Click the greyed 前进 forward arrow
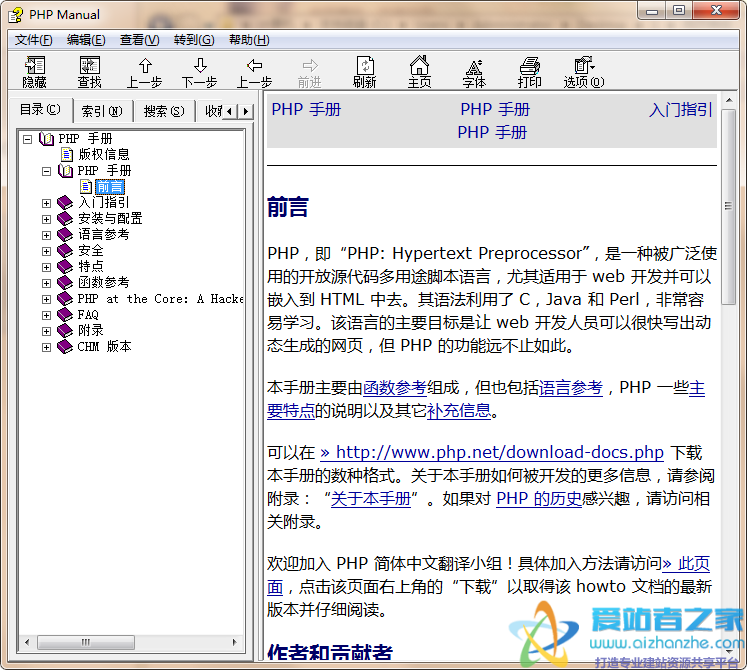 tap(310, 71)
